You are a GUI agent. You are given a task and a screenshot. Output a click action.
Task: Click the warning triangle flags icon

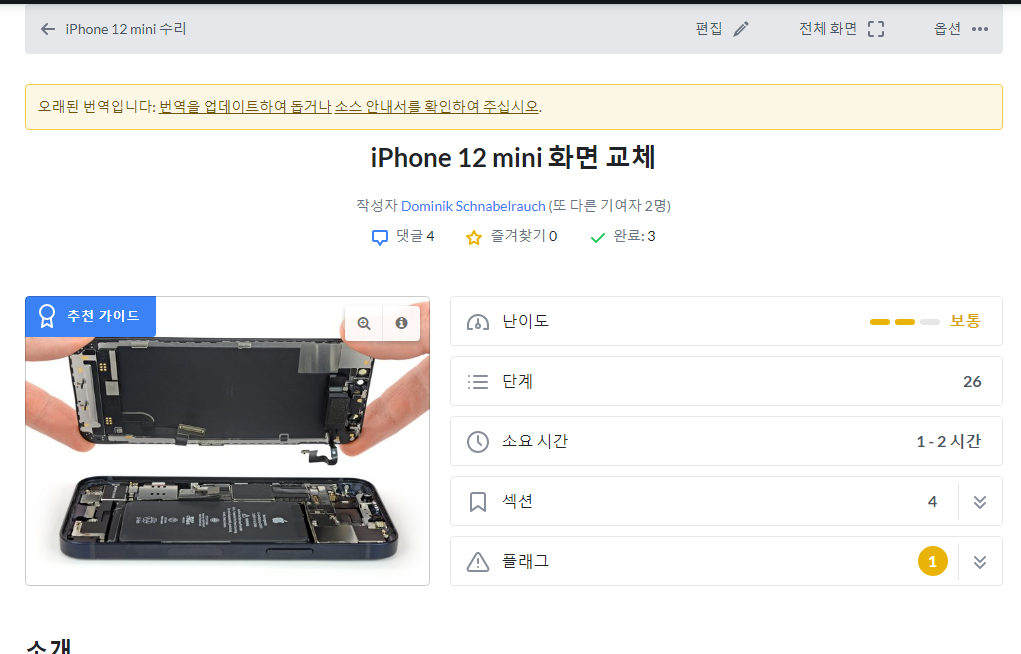[478, 562]
